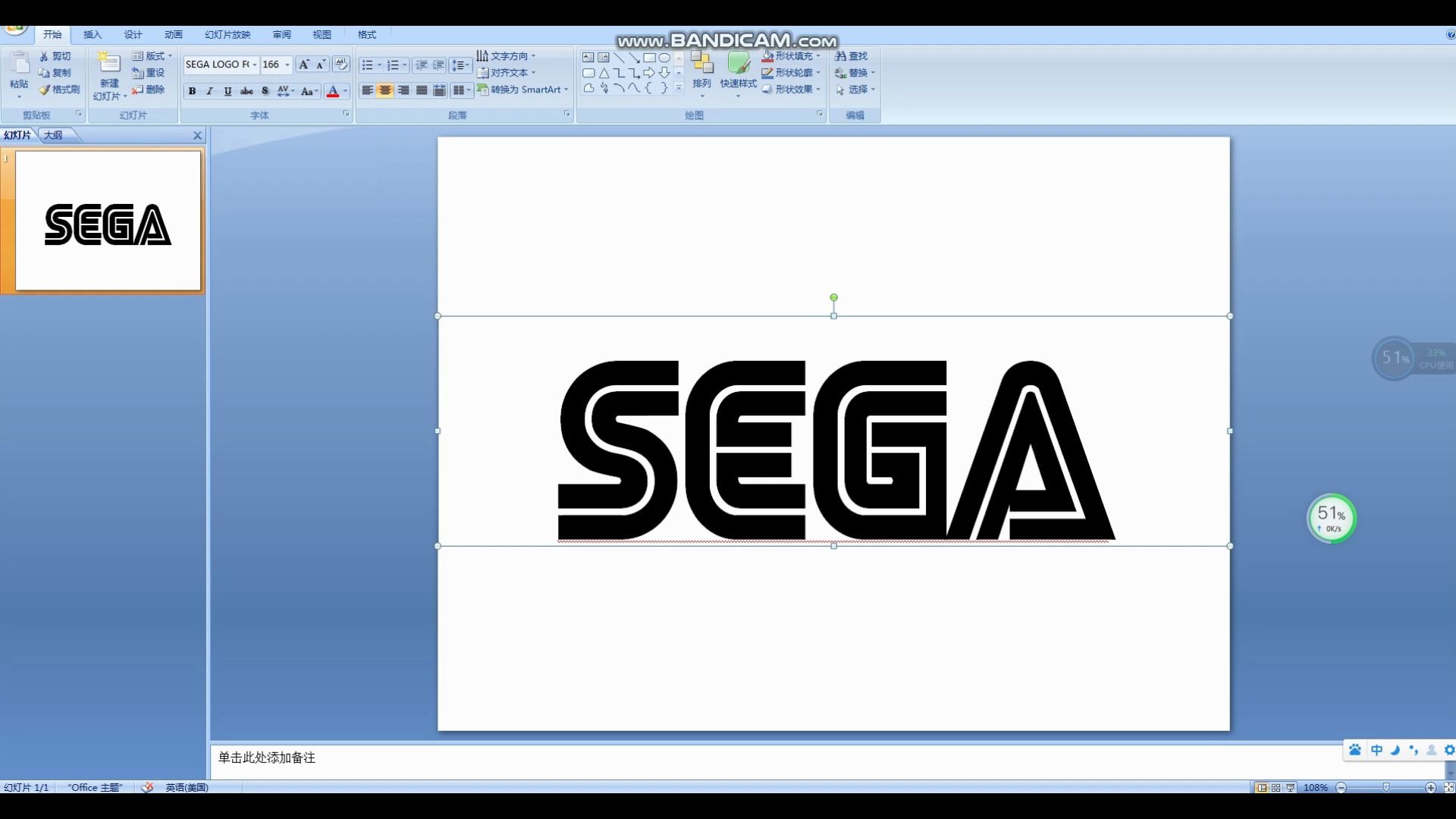
Task: Select the SEGA slide thumbnail
Action: [108, 221]
